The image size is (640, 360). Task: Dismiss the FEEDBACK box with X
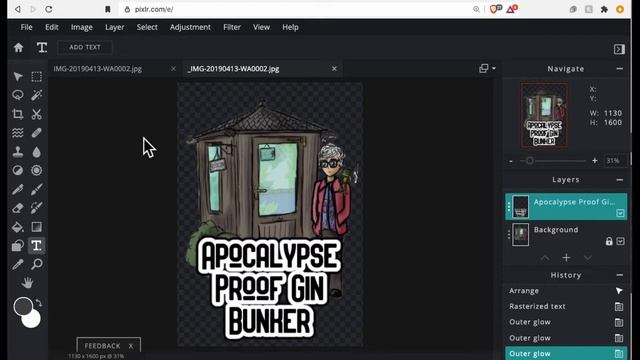(131, 346)
